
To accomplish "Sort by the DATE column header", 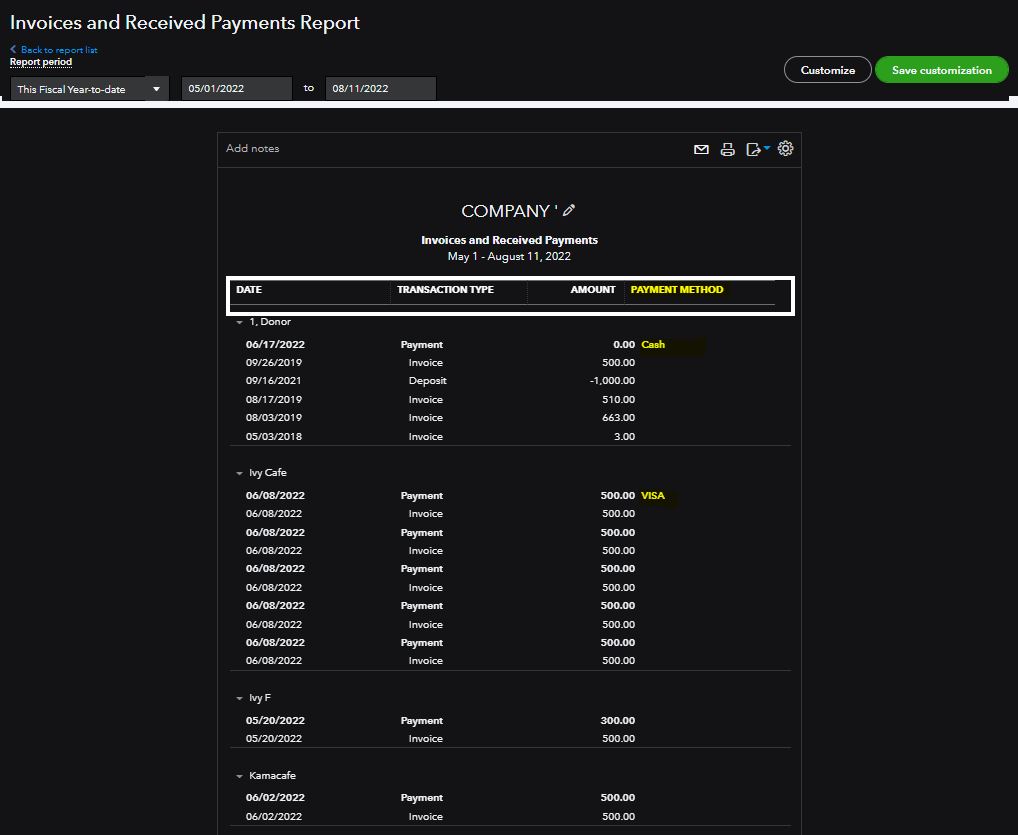I will [249, 290].
